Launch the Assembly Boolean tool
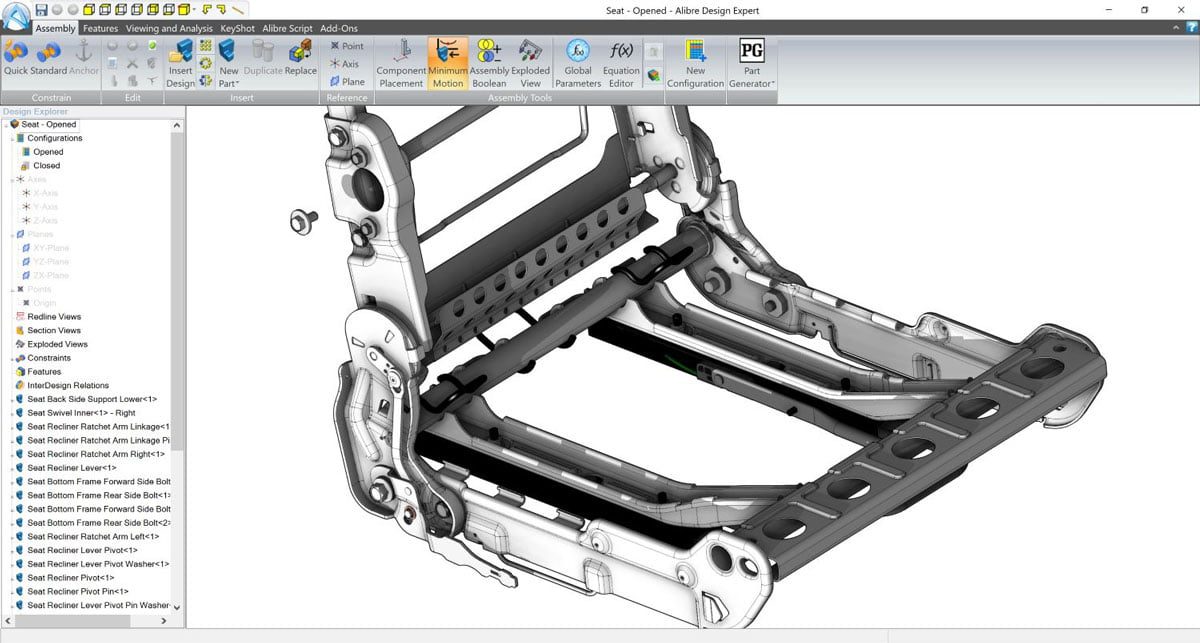 [x=489, y=63]
